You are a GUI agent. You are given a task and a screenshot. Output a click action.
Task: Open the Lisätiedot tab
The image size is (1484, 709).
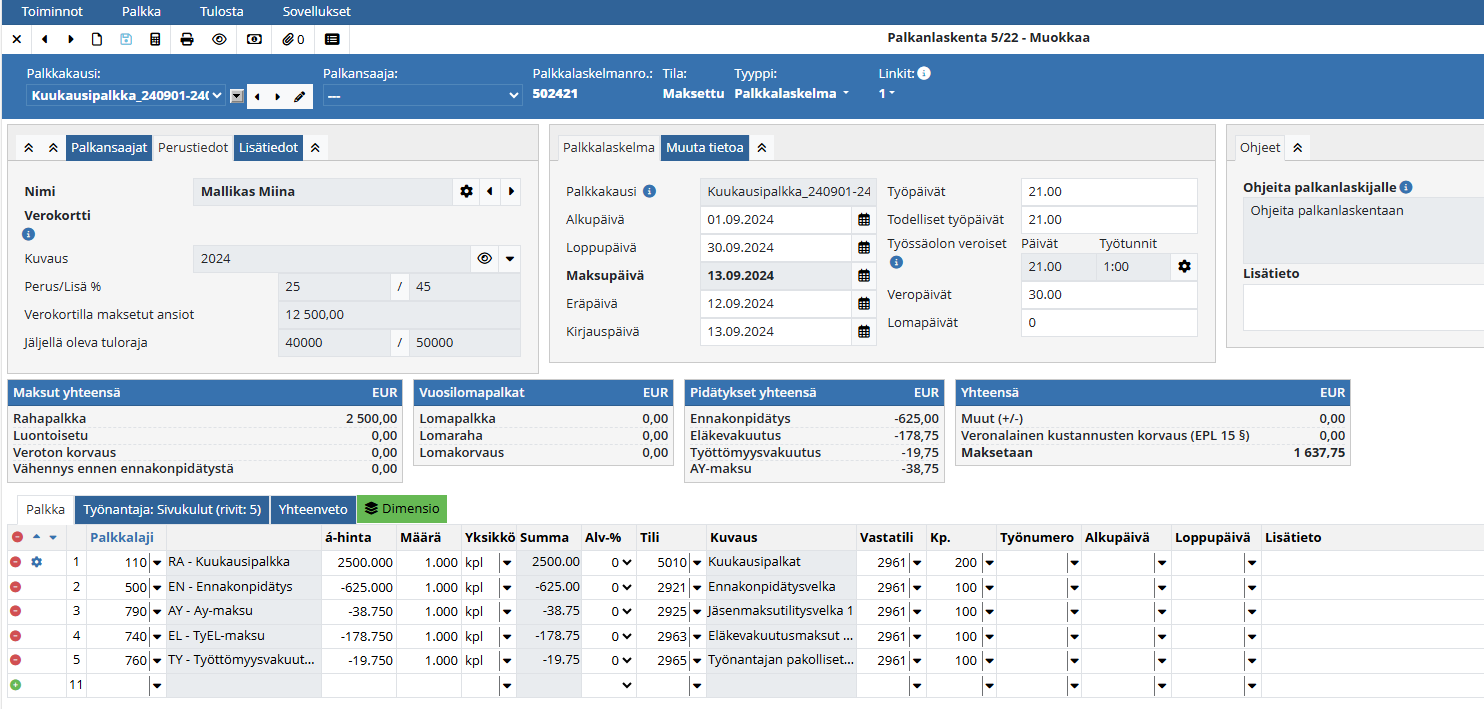[x=268, y=147]
